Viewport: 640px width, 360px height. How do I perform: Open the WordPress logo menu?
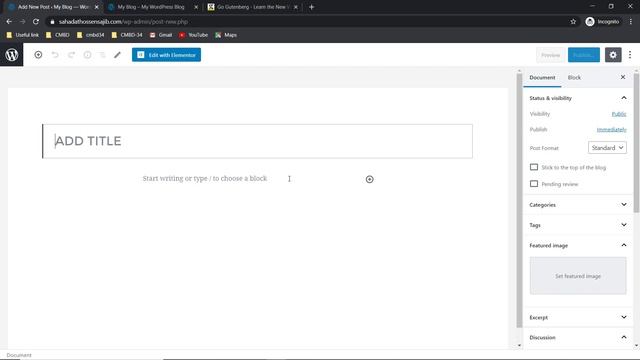pyautogui.click(x=11, y=55)
